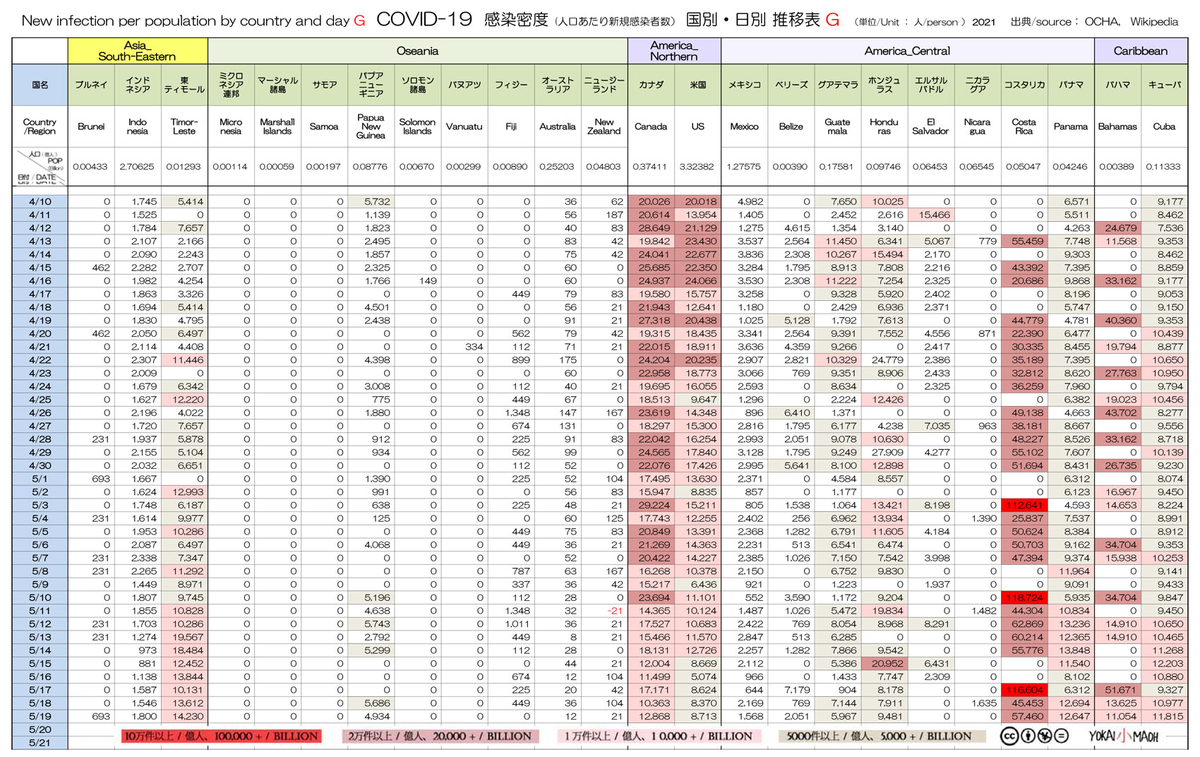Click the Bahamas 51,671 cell
This screenshot has height=757, width=1200.
coord(1117,688)
